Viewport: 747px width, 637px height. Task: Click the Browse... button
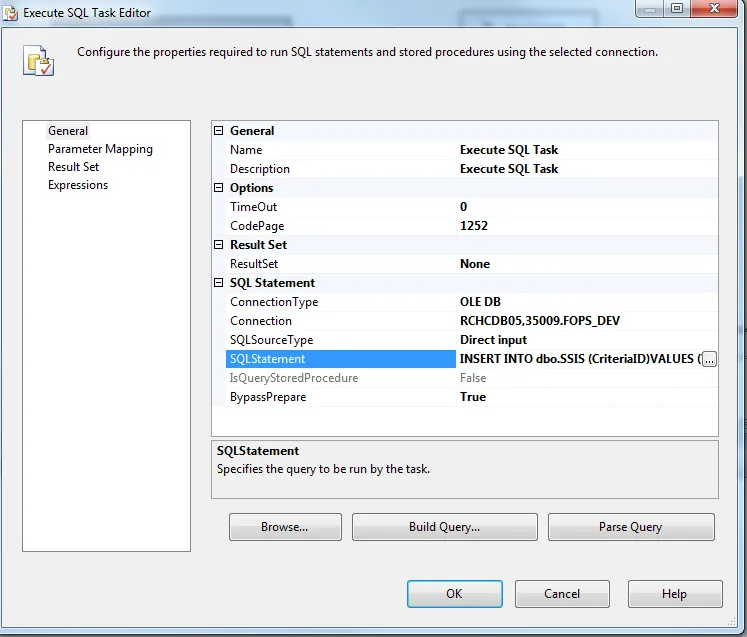[285, 527]
